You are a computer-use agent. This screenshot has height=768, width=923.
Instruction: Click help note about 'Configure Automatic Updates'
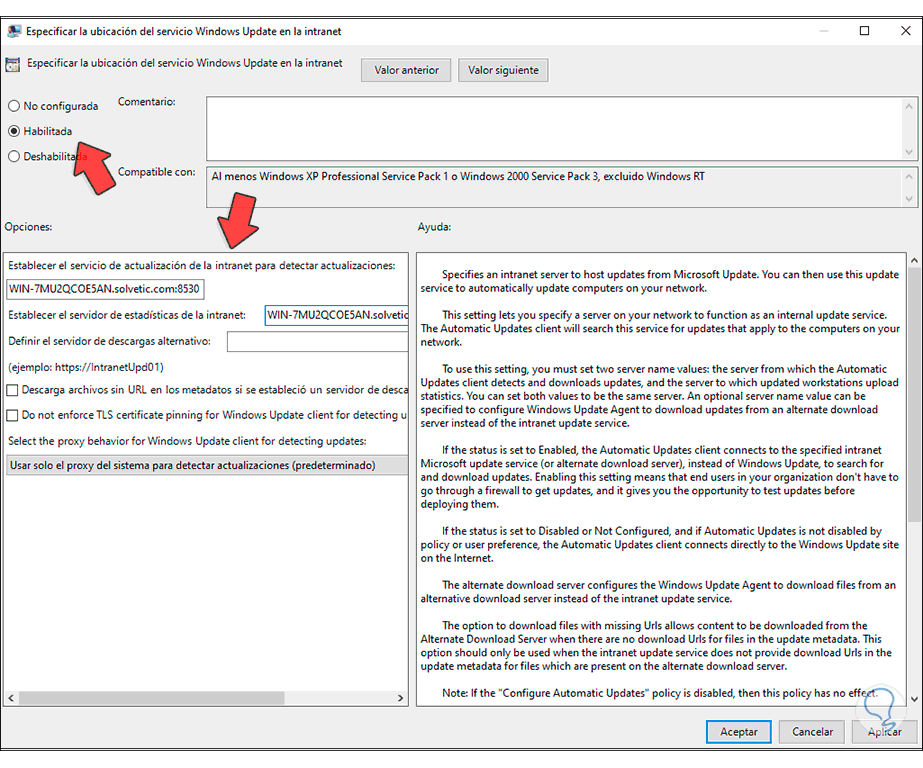659,693
